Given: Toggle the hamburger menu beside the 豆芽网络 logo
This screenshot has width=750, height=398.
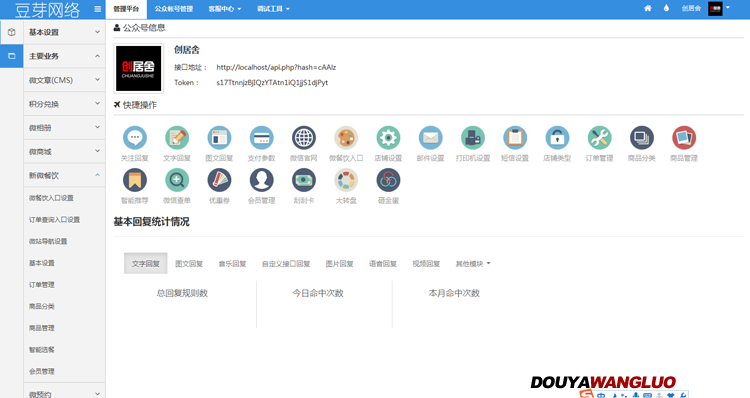Looking at the screenshot, I should [x=98, y=9].
